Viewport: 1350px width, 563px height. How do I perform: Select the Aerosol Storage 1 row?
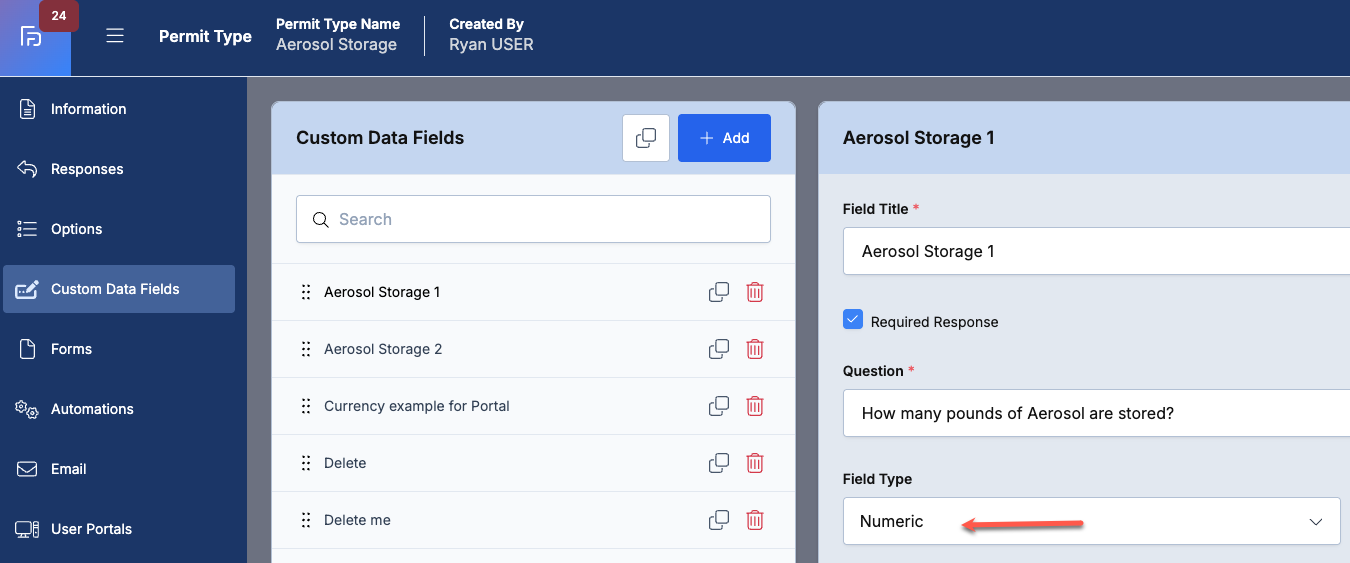tap(533, 292)
